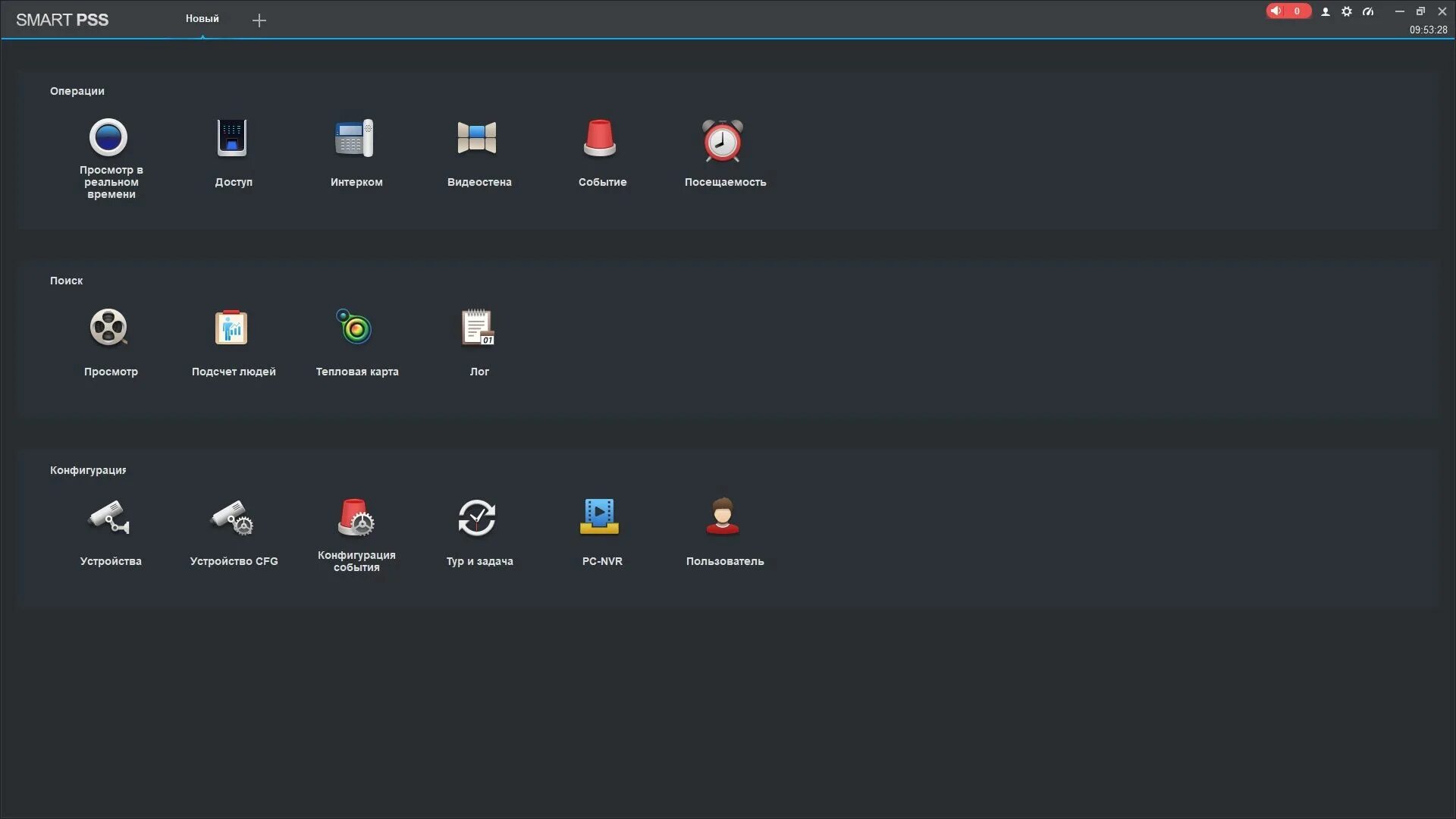
Task: Click the red alarm sound counter
Action: pos(1288,11)
